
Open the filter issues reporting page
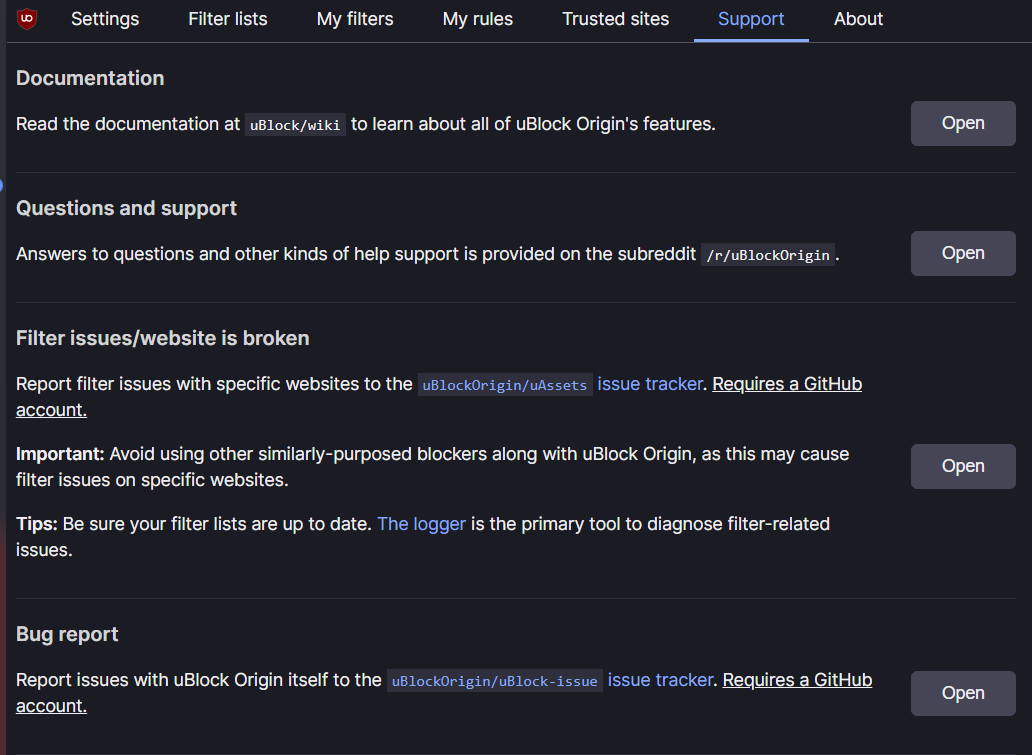(x=961, y=466)
